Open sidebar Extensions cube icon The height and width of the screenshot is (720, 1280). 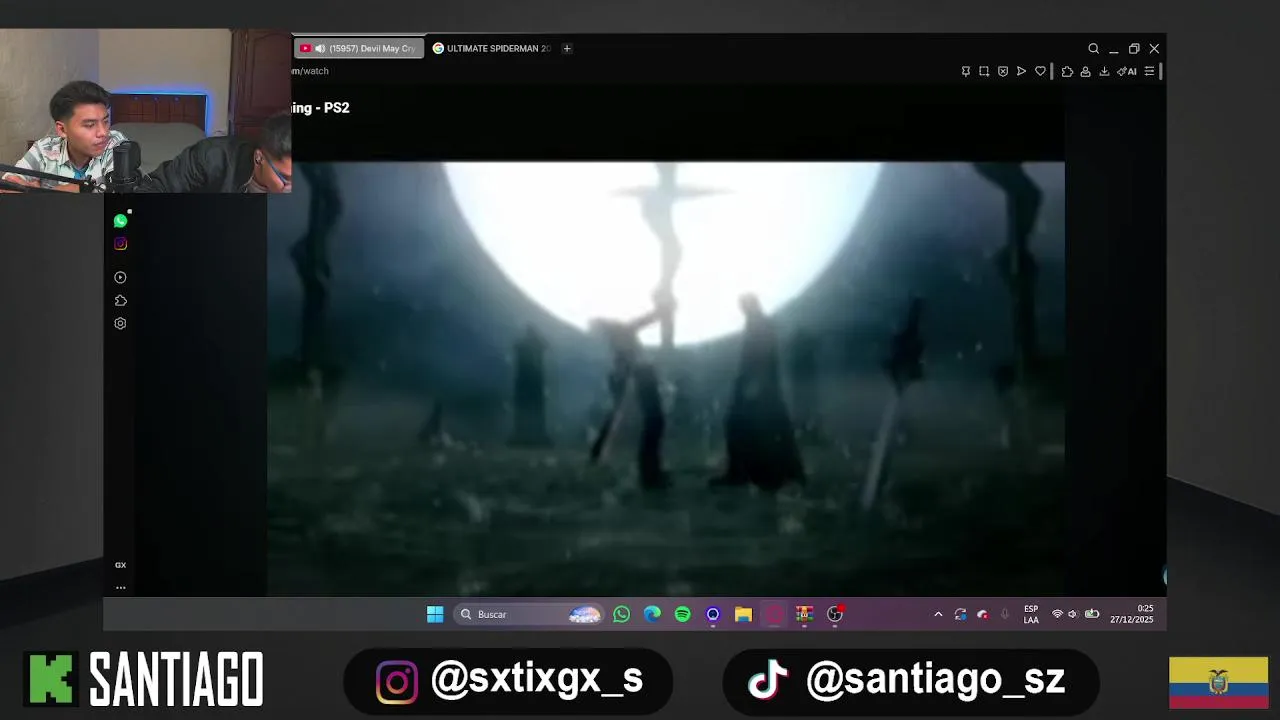120,300
